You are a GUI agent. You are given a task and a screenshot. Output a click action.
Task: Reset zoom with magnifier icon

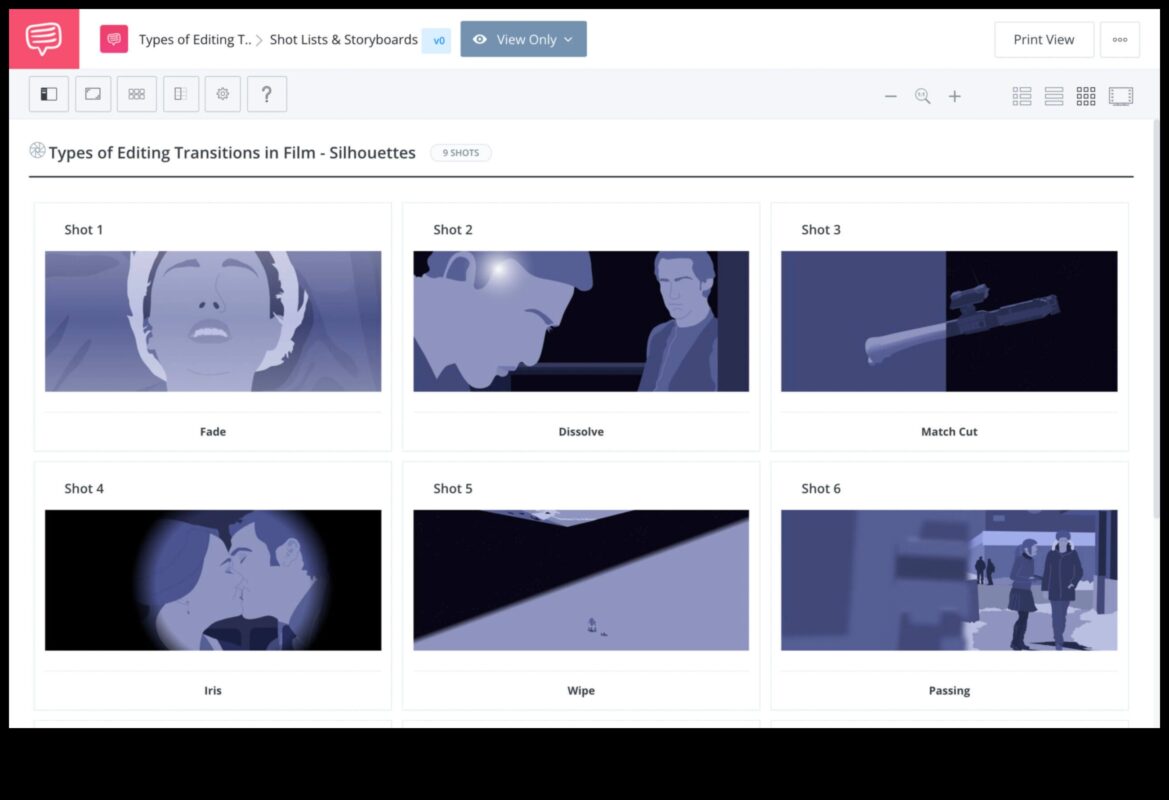(922, 96)
